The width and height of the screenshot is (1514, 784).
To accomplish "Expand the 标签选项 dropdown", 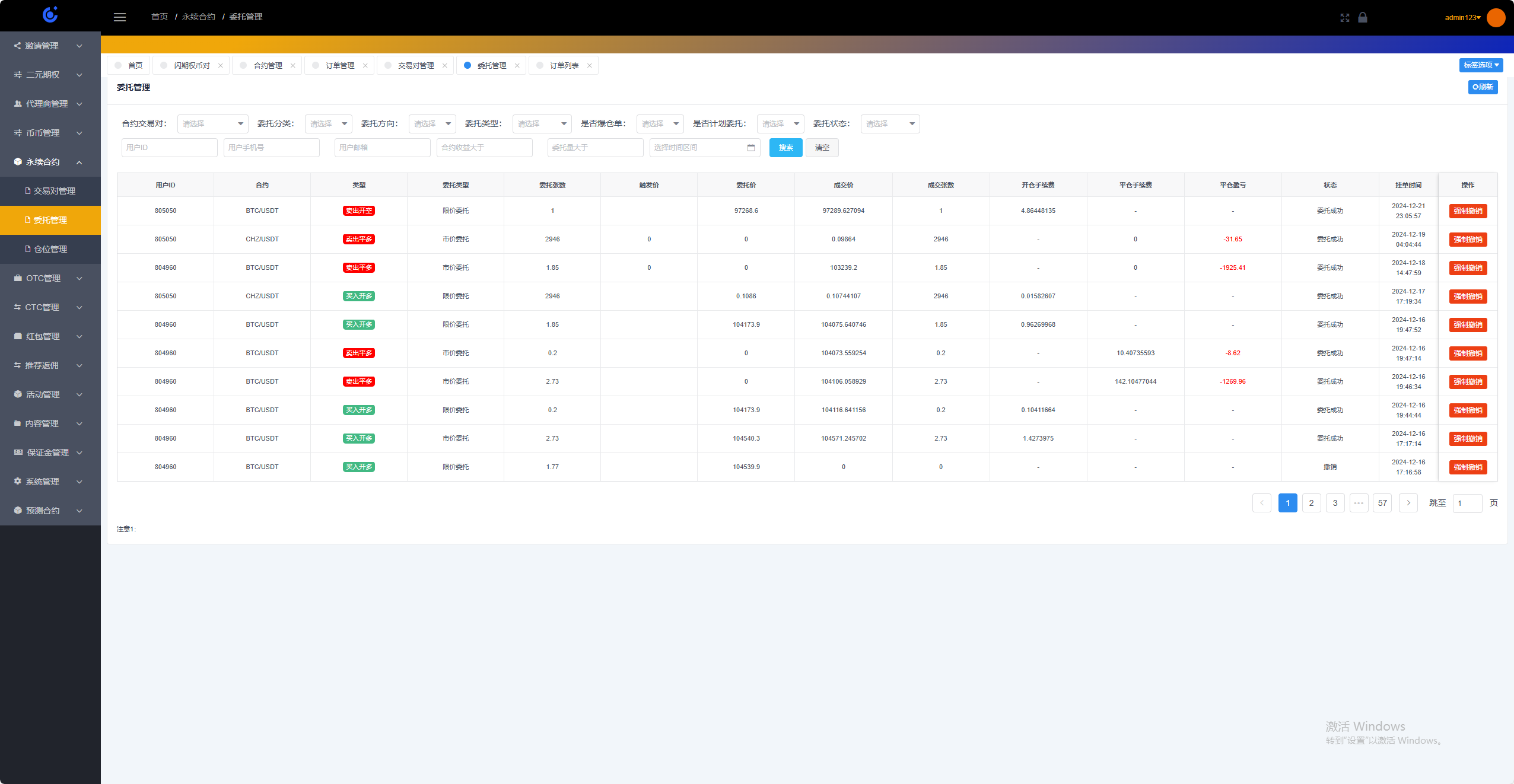I will [1481, 65].
